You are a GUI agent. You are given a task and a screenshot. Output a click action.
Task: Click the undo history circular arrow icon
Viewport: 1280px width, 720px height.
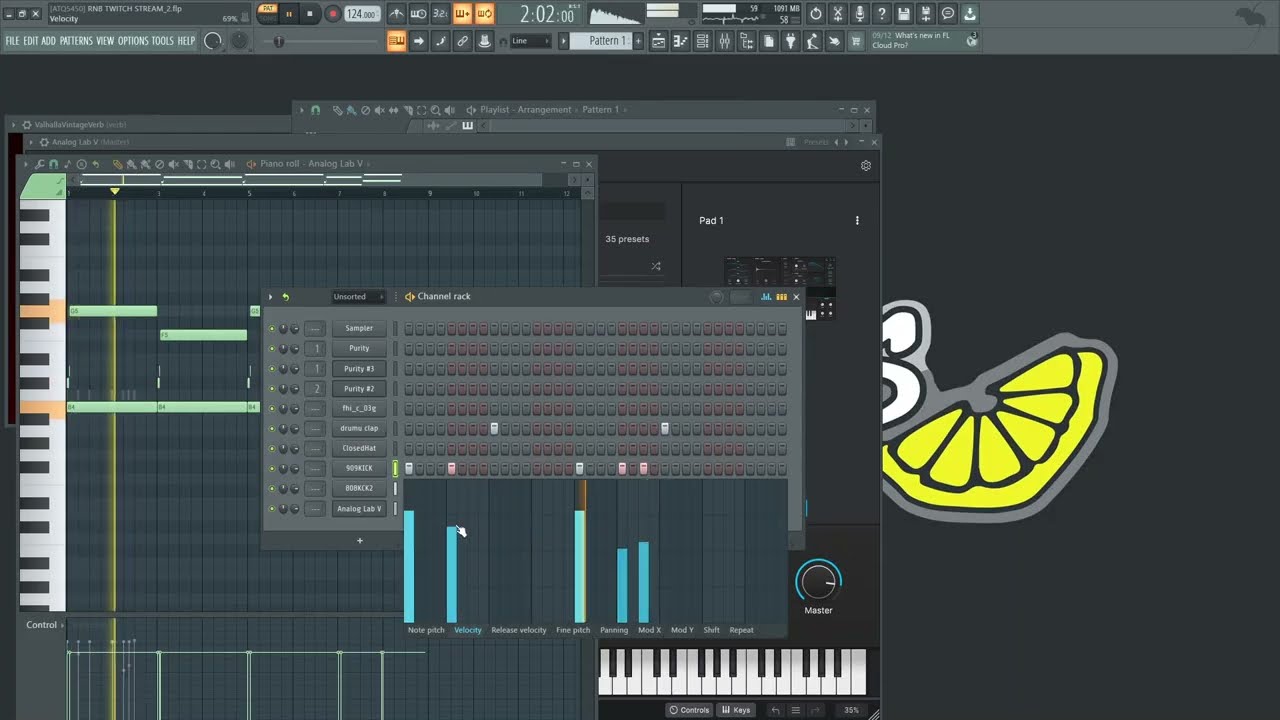pos(816,14)
